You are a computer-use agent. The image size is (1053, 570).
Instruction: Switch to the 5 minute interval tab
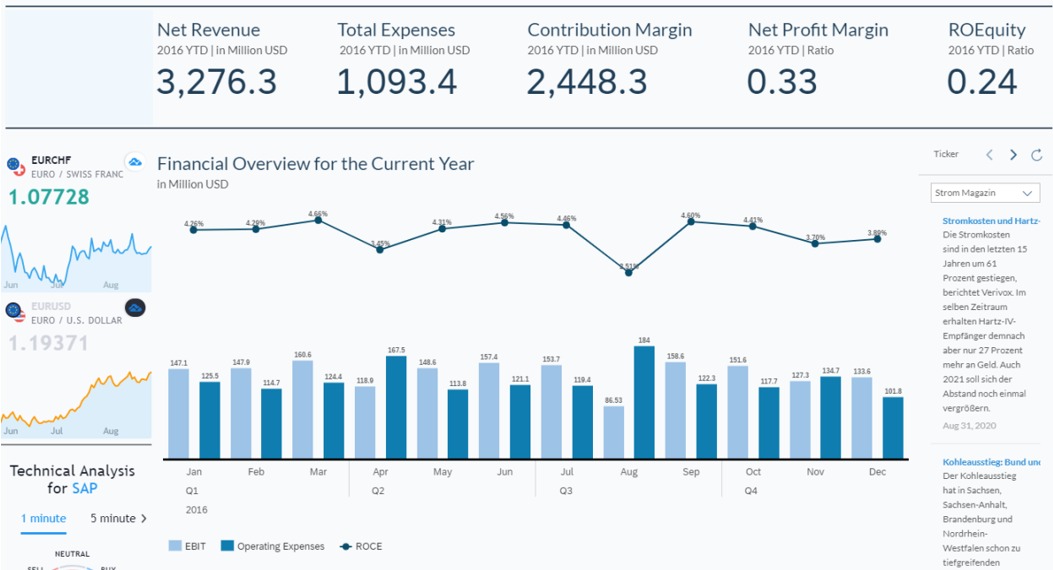click(x=112, y=518)
